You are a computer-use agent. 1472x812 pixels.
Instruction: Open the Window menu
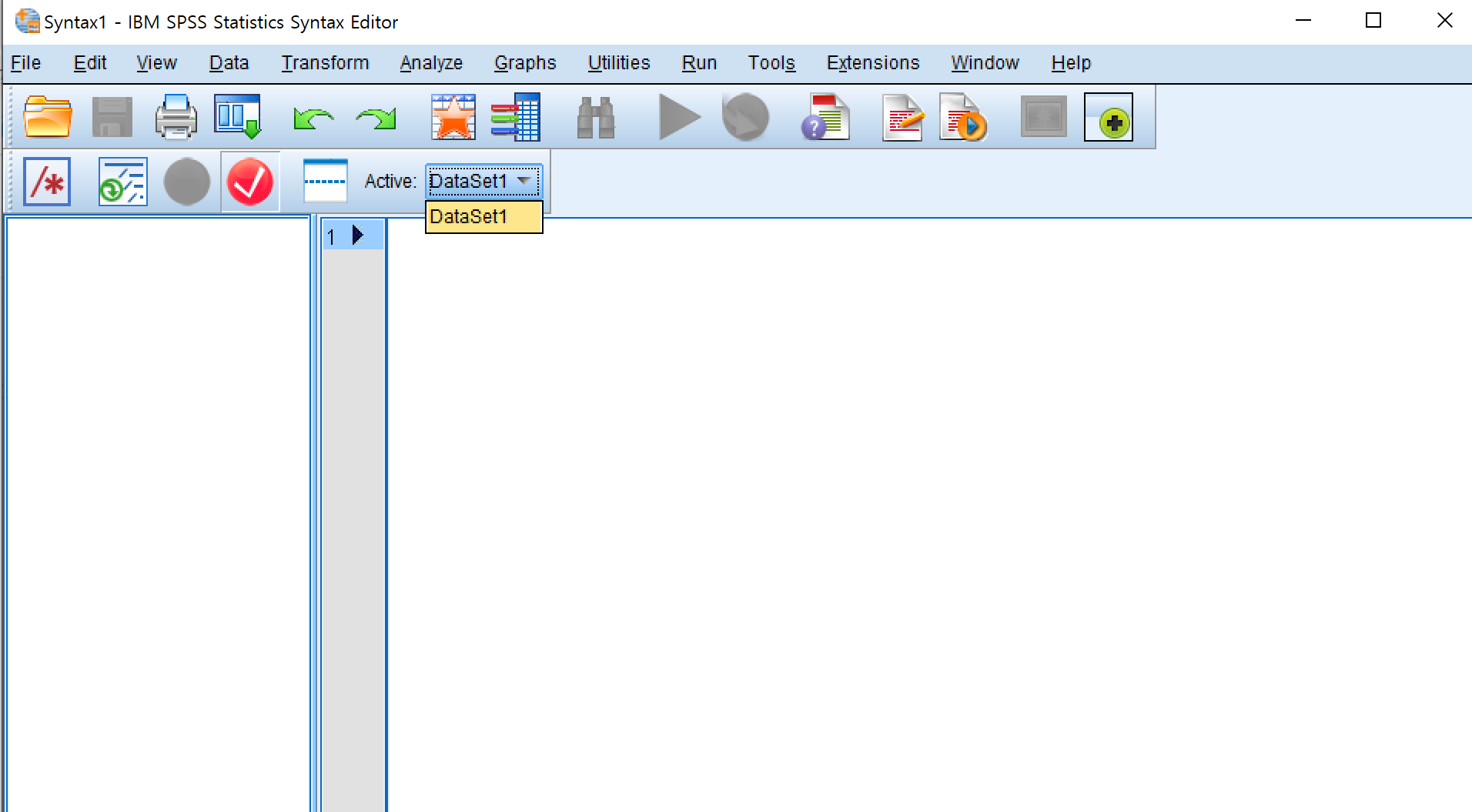tap(985, 63)
